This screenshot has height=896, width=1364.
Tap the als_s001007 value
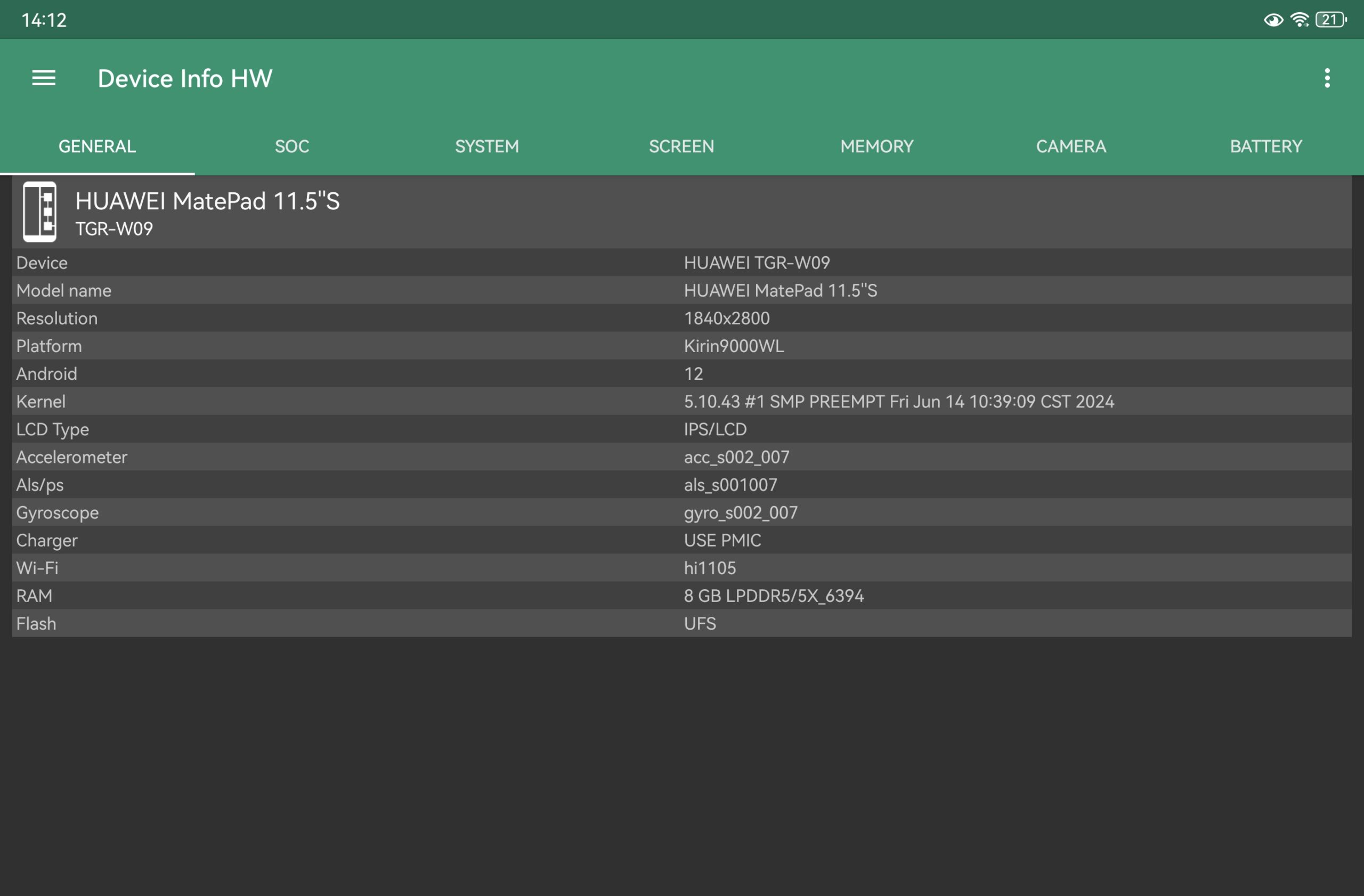[x=730, y=485]
